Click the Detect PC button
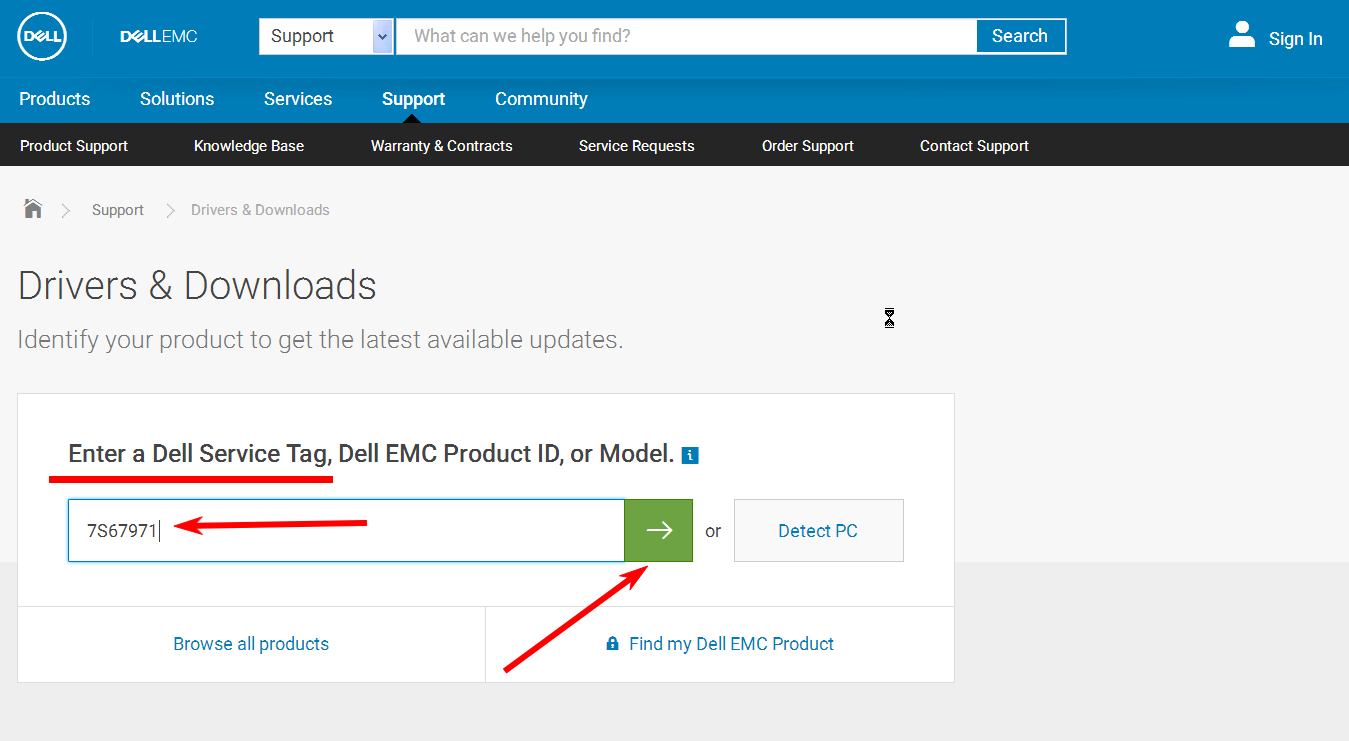The width and height of the screenshot is (1349, 741). [x=818, y=531]
